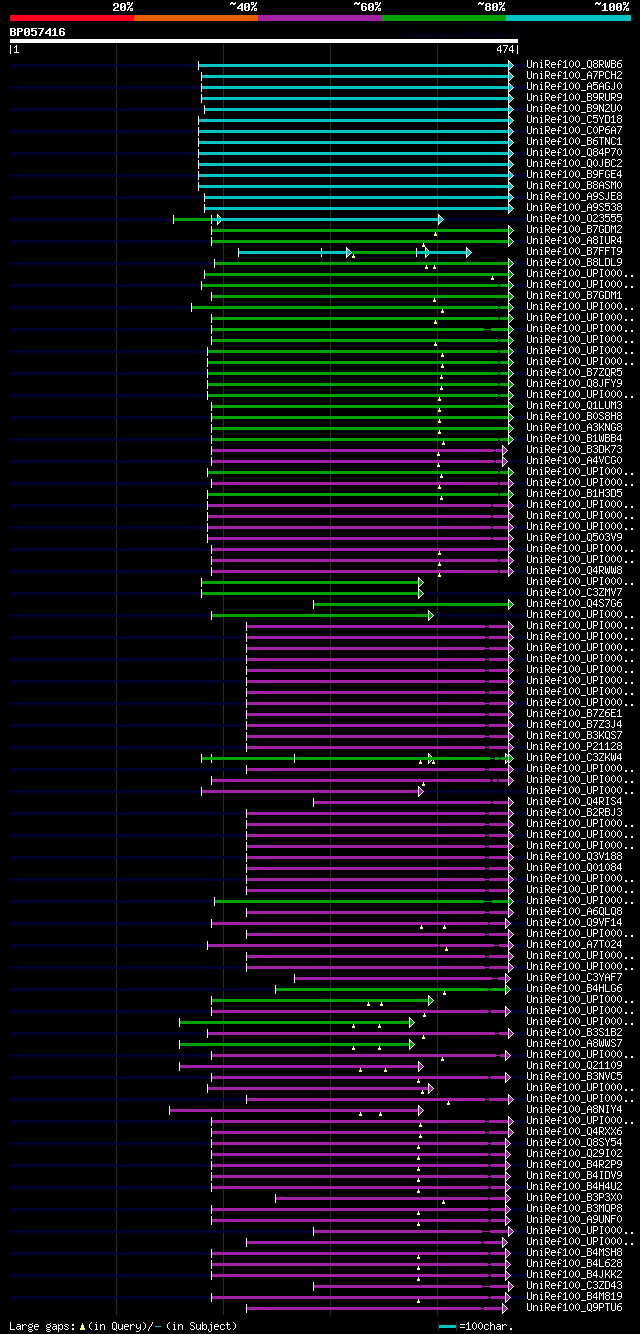Click the red 20% identity legend segment
This screenshot has width=640, height=1334.
point(71,18)
